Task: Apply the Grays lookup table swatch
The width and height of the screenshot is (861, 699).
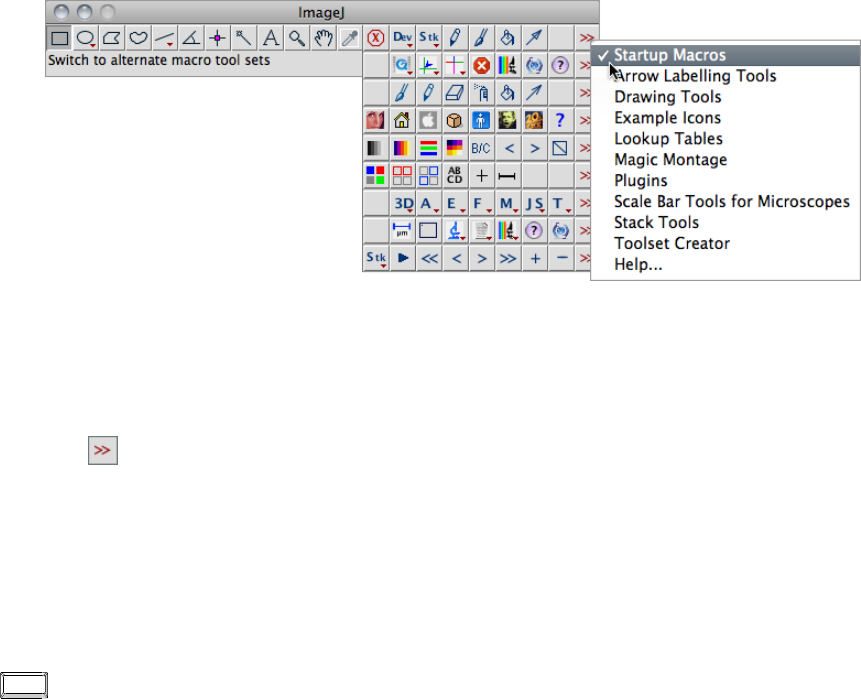Action: click(x=376, y=148)
